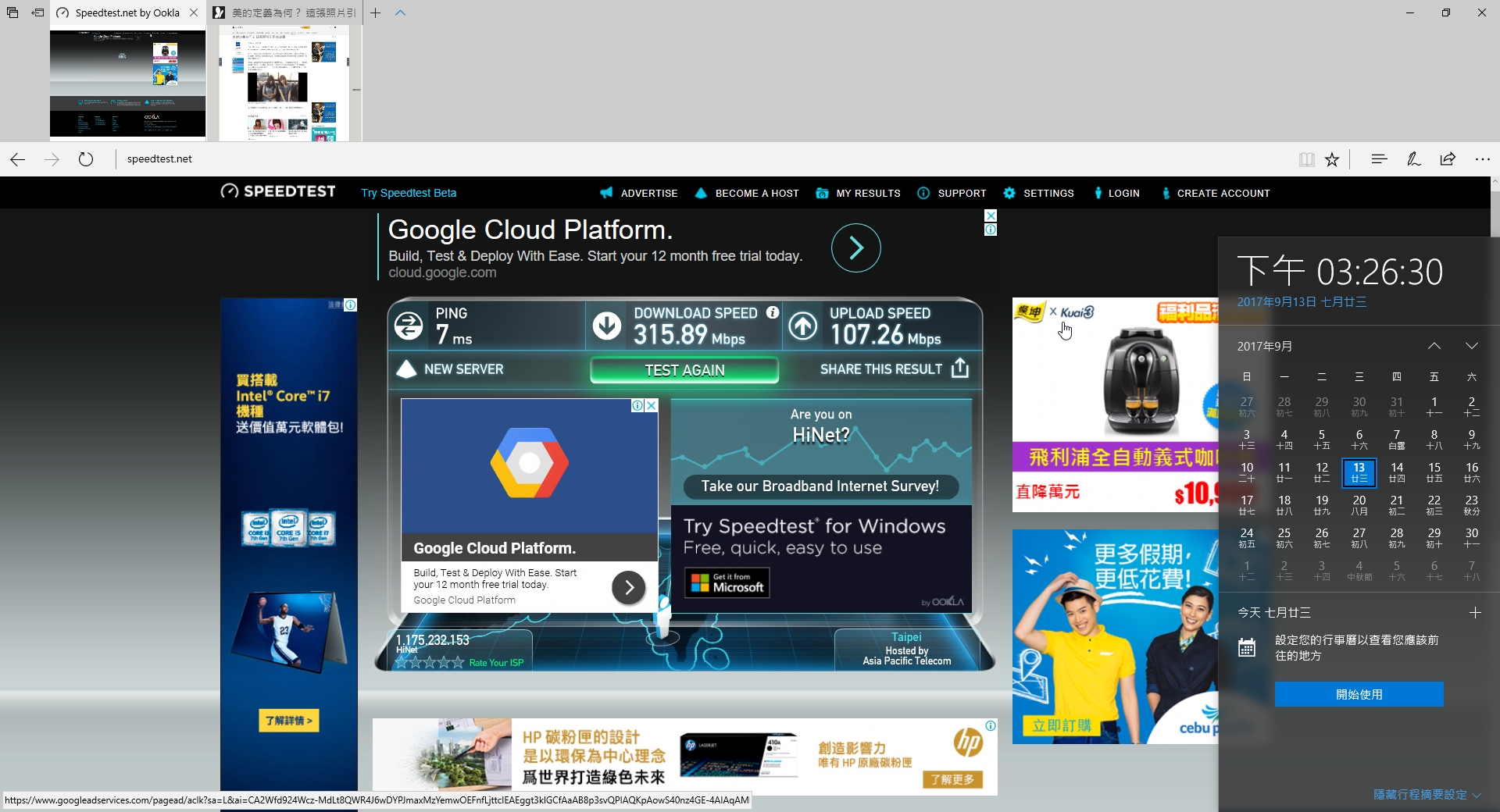
Task: Collapse the tab preview chevron
Action: (400, 12)
